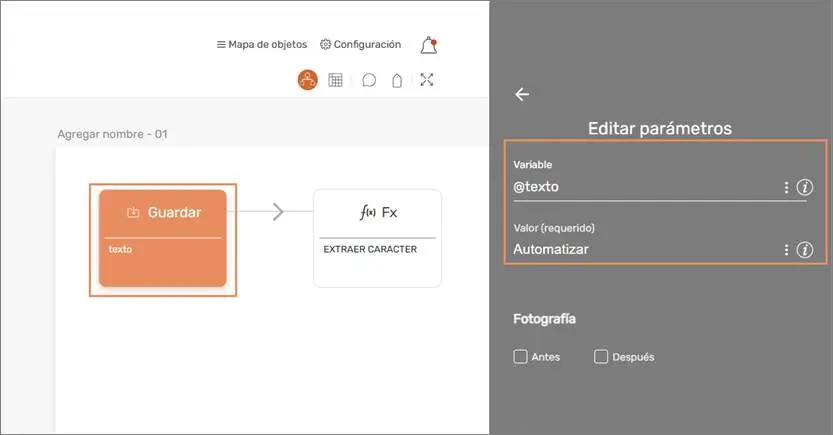833x435 pixels.
Task: Click the notifications bell icon
Action: pyautogui.click(x=429, y=45)
